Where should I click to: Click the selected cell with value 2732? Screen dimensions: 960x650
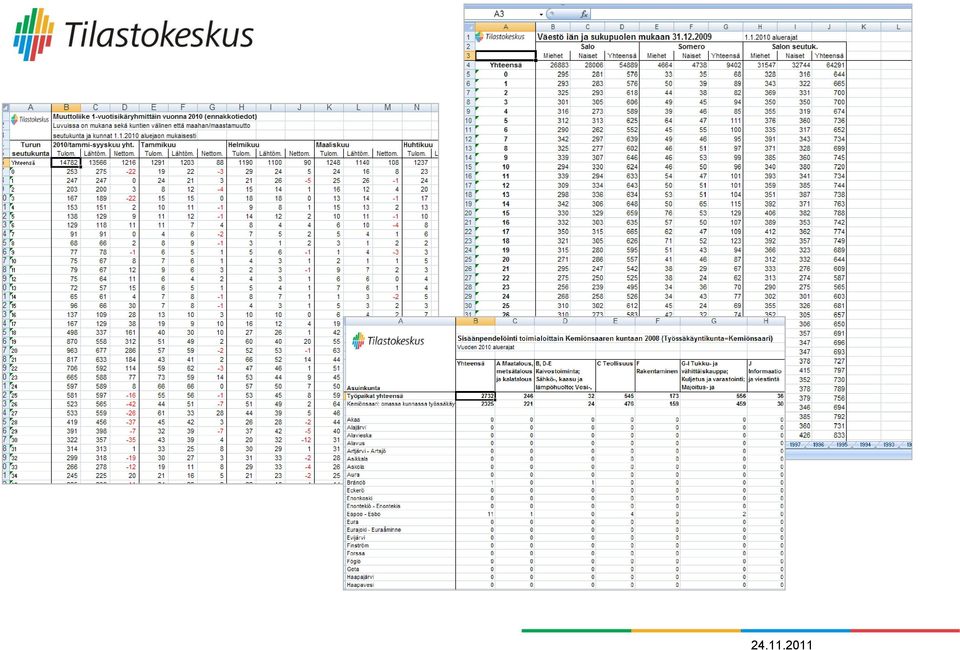coord(476,396)
